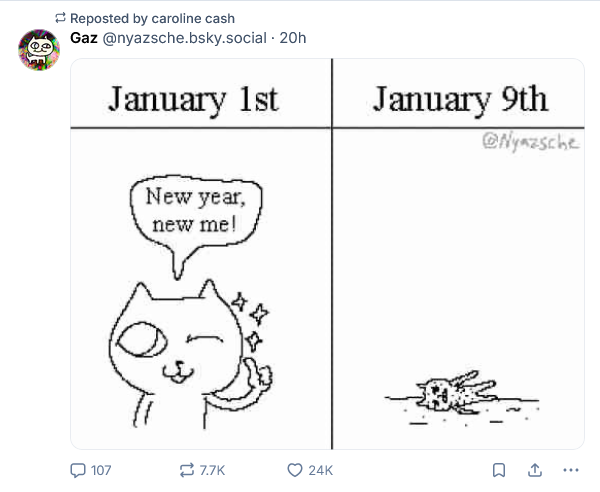Click the small repost icon beside 'Reposted by'
600x492 pixels.
[61, 18]
